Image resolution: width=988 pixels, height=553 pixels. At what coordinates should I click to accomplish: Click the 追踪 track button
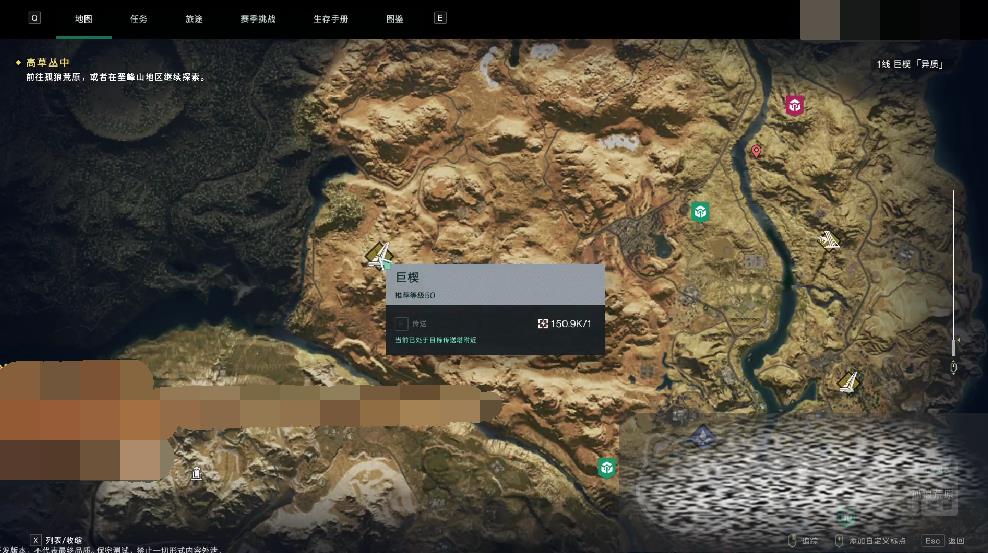[803, 540]
